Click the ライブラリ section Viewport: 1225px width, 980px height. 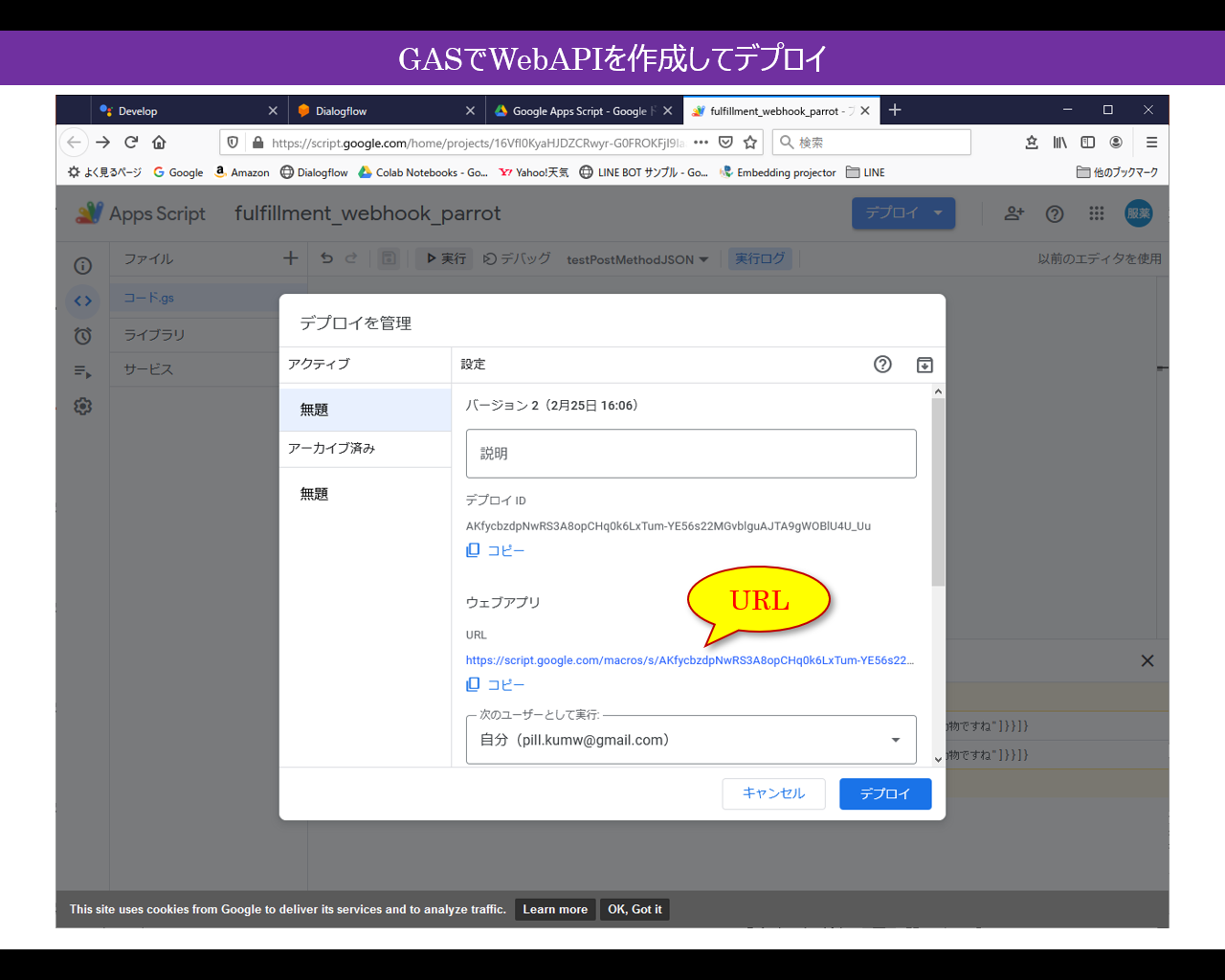pos(154,335)
